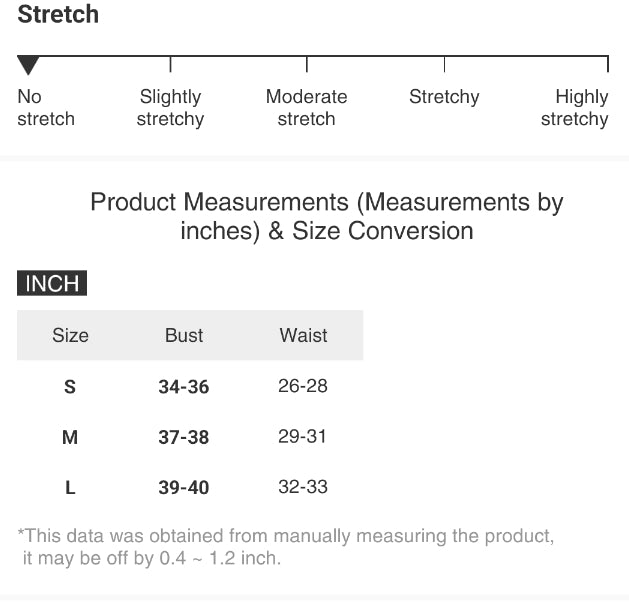Viewport: 629px width, 606px height.
Task: Select the size L row label
Action: (x=70, y=488)
